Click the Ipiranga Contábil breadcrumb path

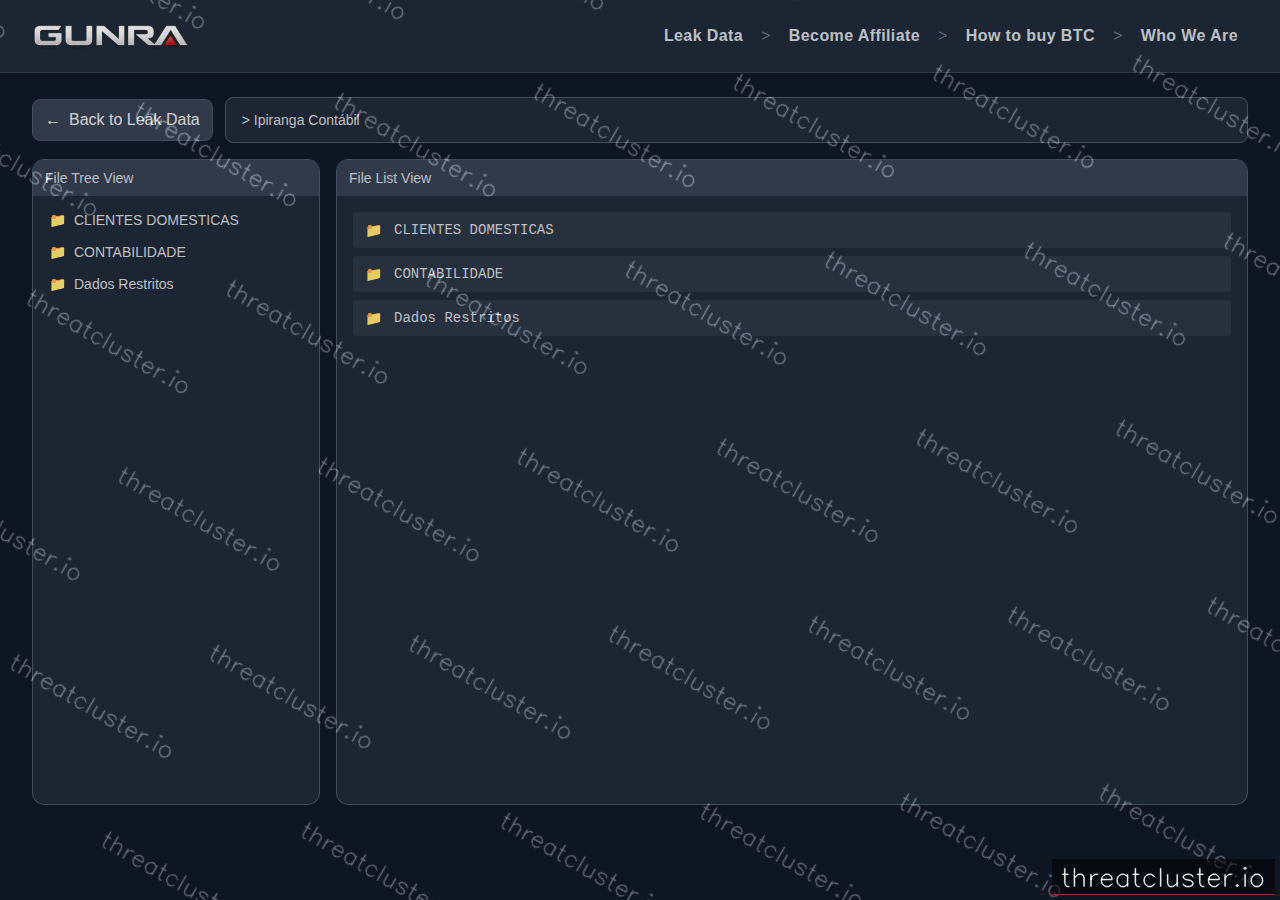click(300, 120)
